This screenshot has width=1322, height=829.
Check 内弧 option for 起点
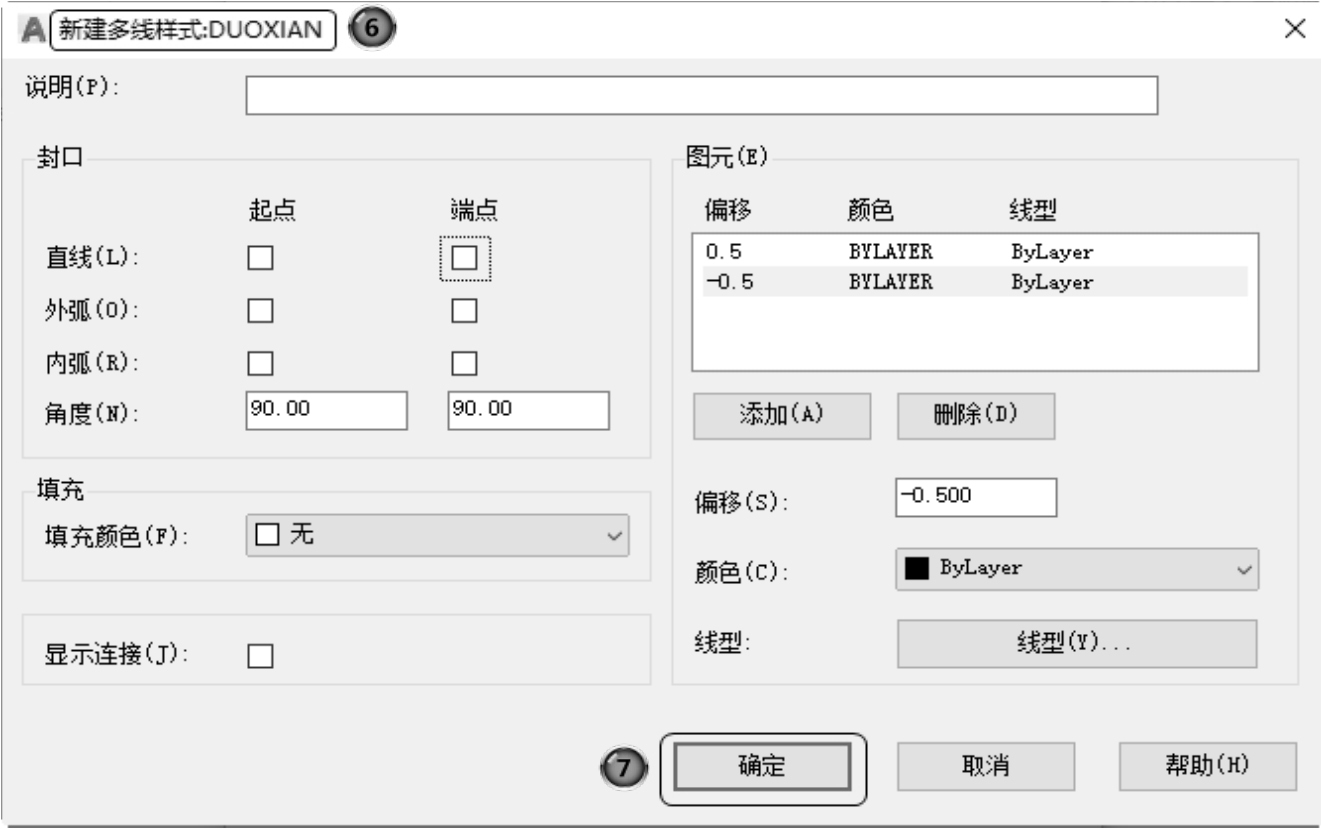[x=260, y=362]
